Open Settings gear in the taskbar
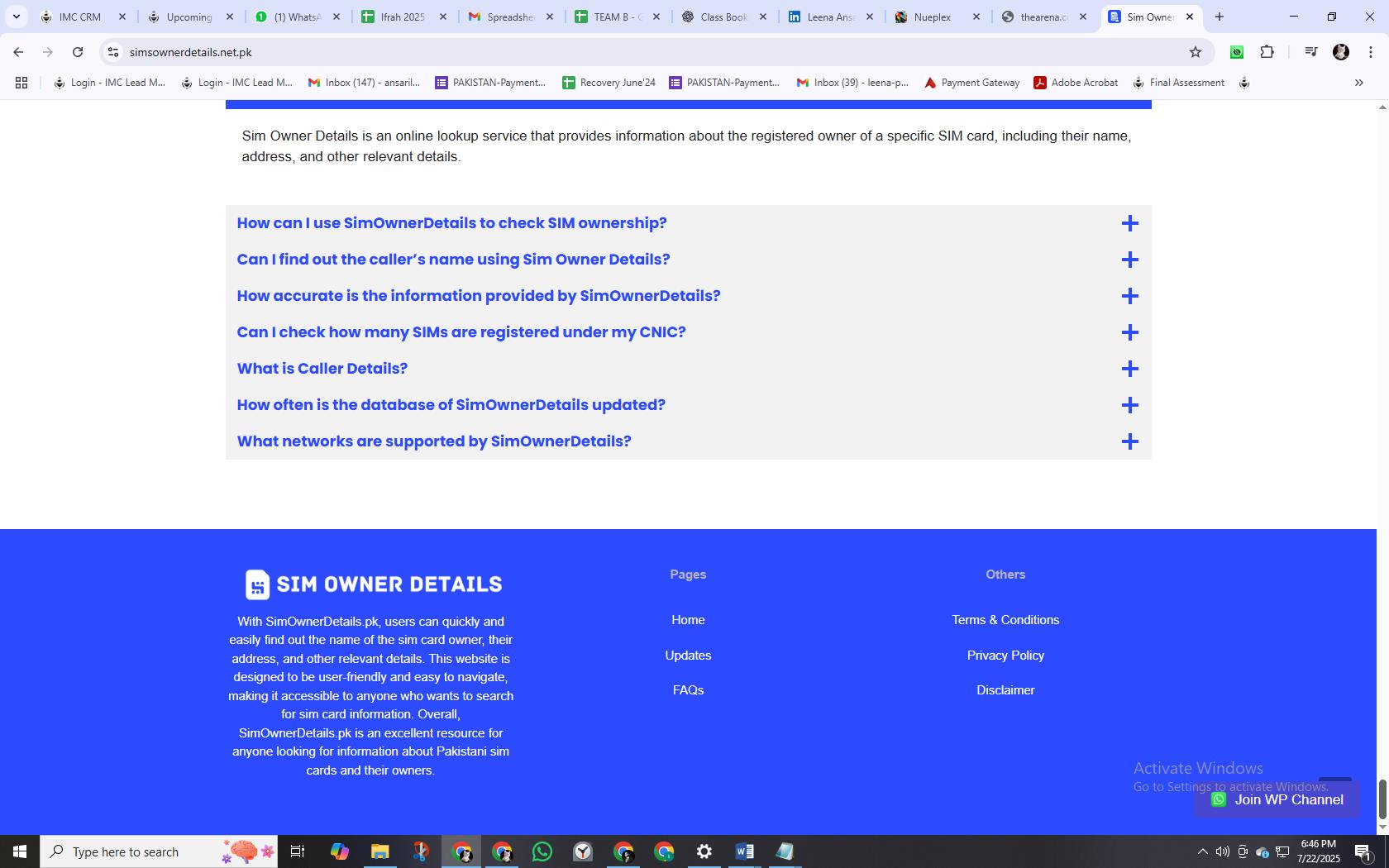The width and height of the screenshot is (1389, 868). 704,851
